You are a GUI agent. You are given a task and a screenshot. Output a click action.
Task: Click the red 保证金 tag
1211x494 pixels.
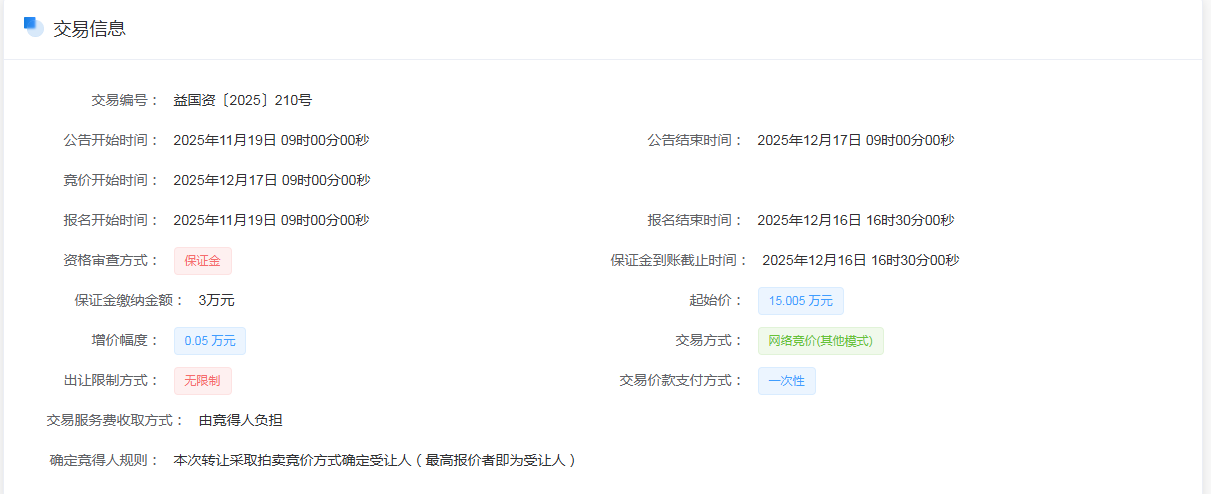203,261
